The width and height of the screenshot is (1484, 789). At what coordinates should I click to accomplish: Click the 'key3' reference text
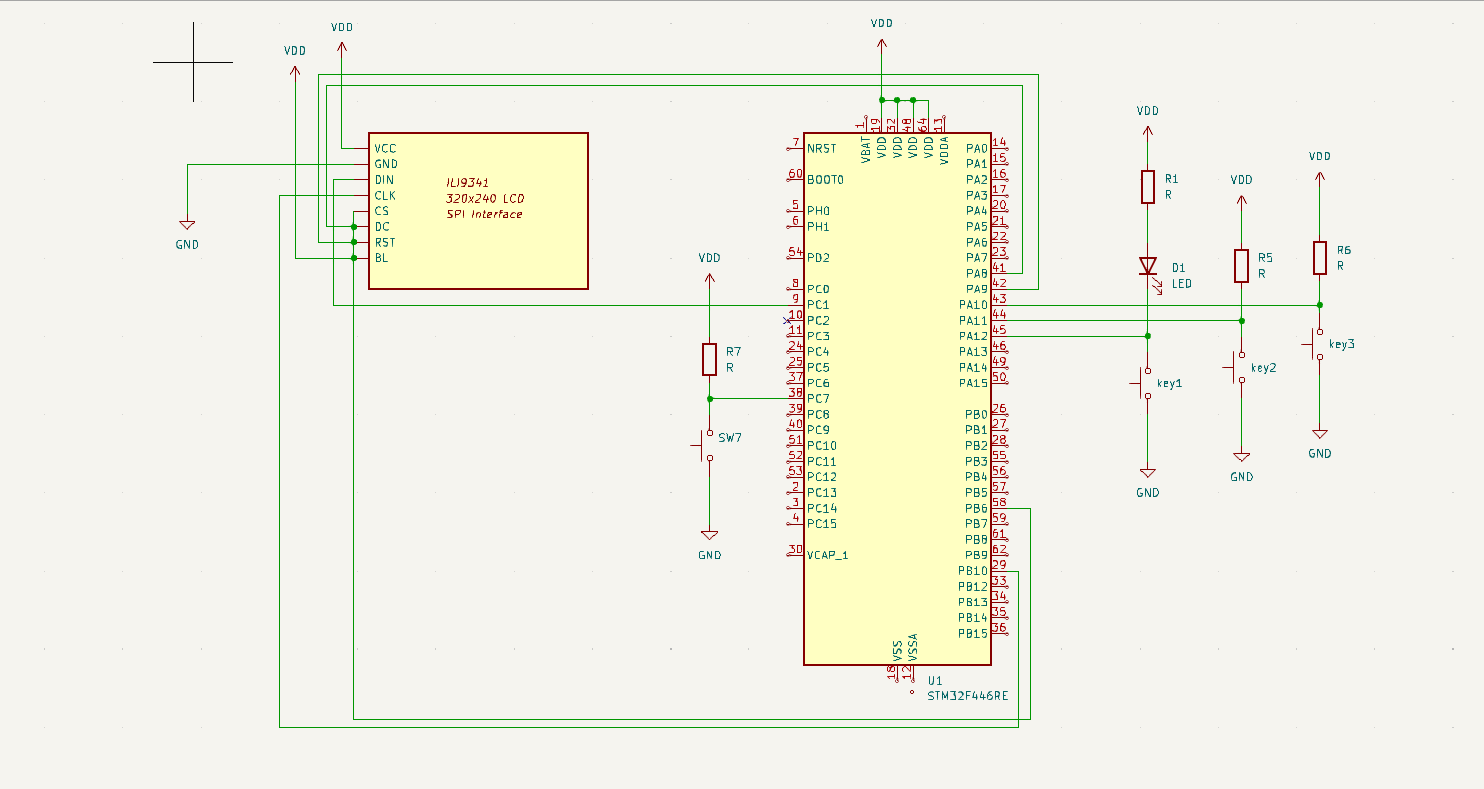point(1342,344)
